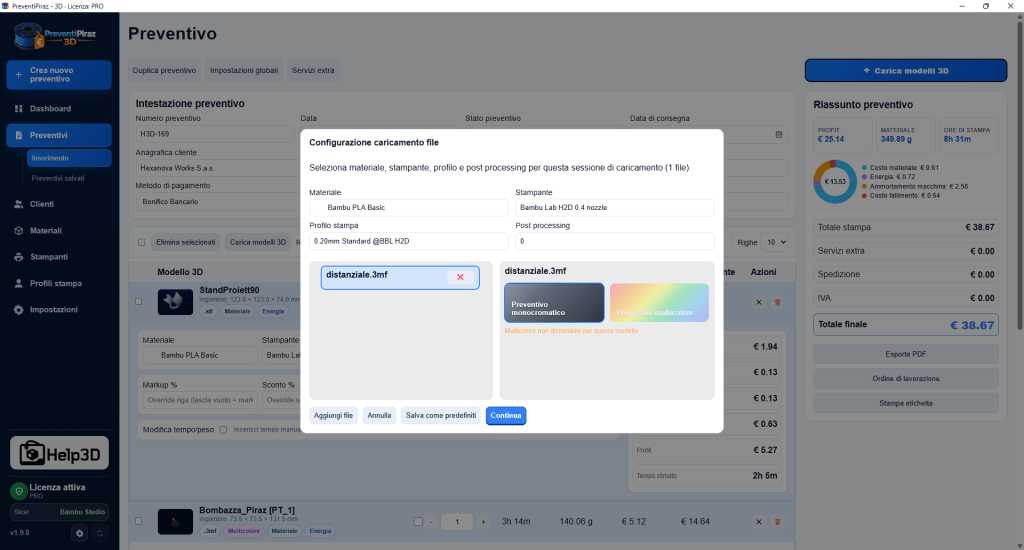Click the Stampanti printer icon
Image resolution: width=1024 pixels, height=550 pixels.
(18, 257)
